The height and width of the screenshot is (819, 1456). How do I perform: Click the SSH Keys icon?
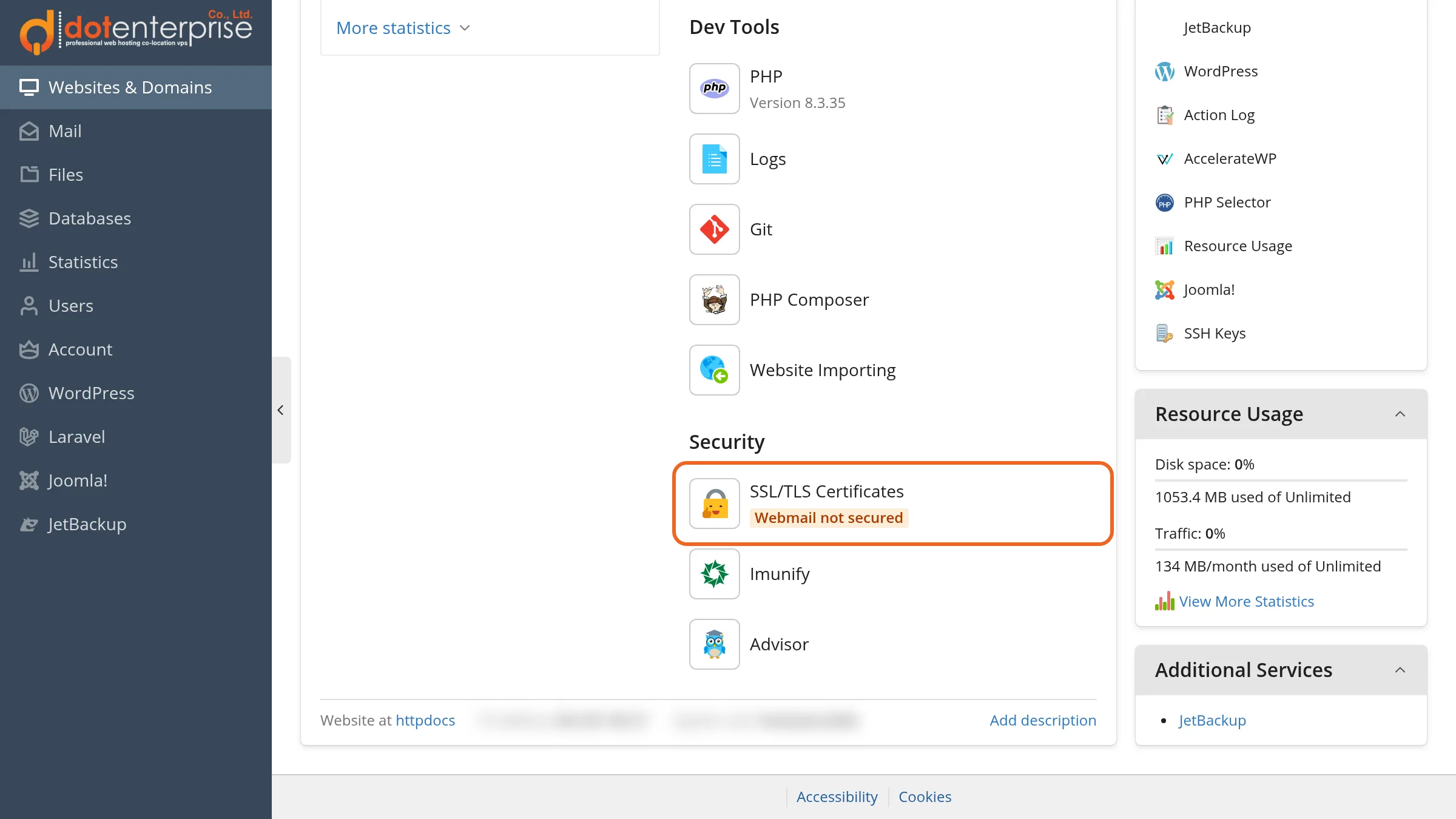pos(1165,334)
